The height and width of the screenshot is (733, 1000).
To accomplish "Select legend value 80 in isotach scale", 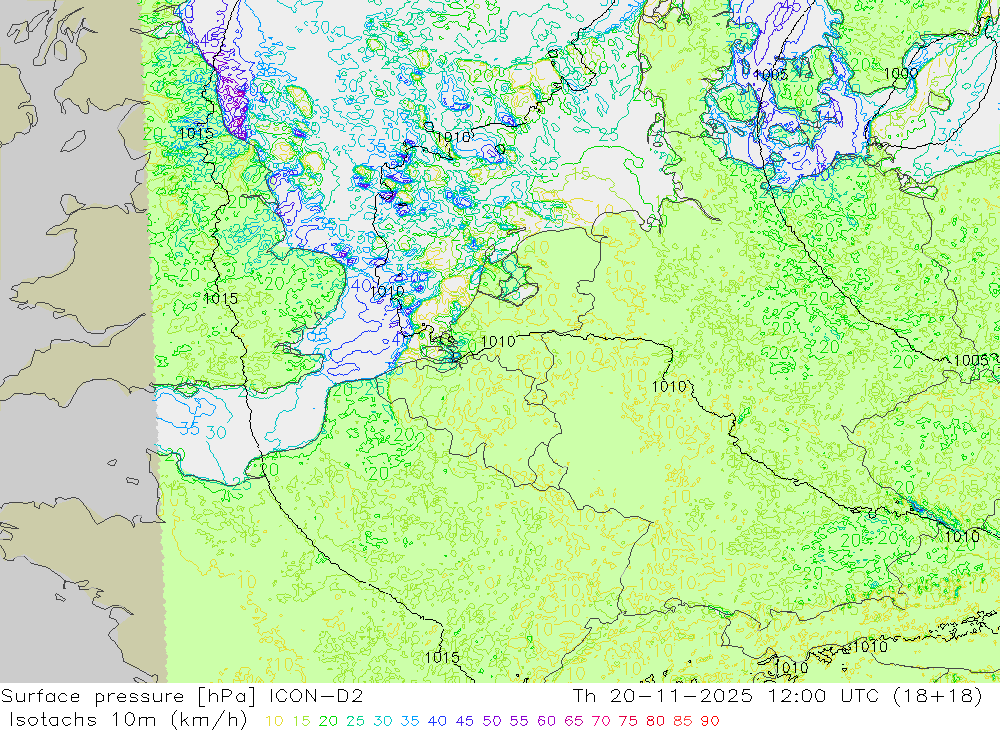I will (x=655, y=721).
